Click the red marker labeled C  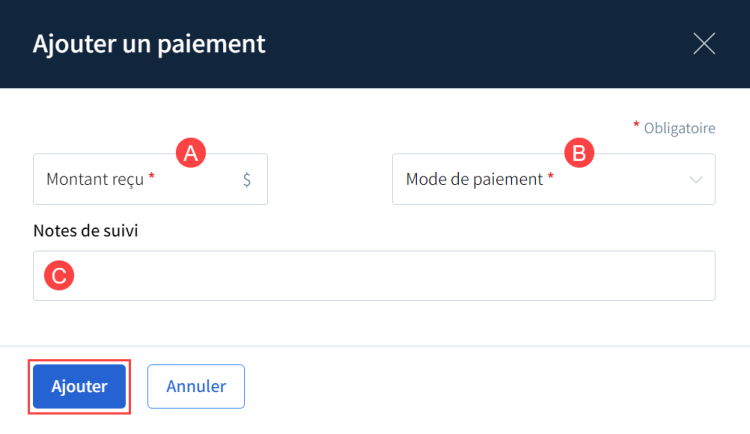58,276
